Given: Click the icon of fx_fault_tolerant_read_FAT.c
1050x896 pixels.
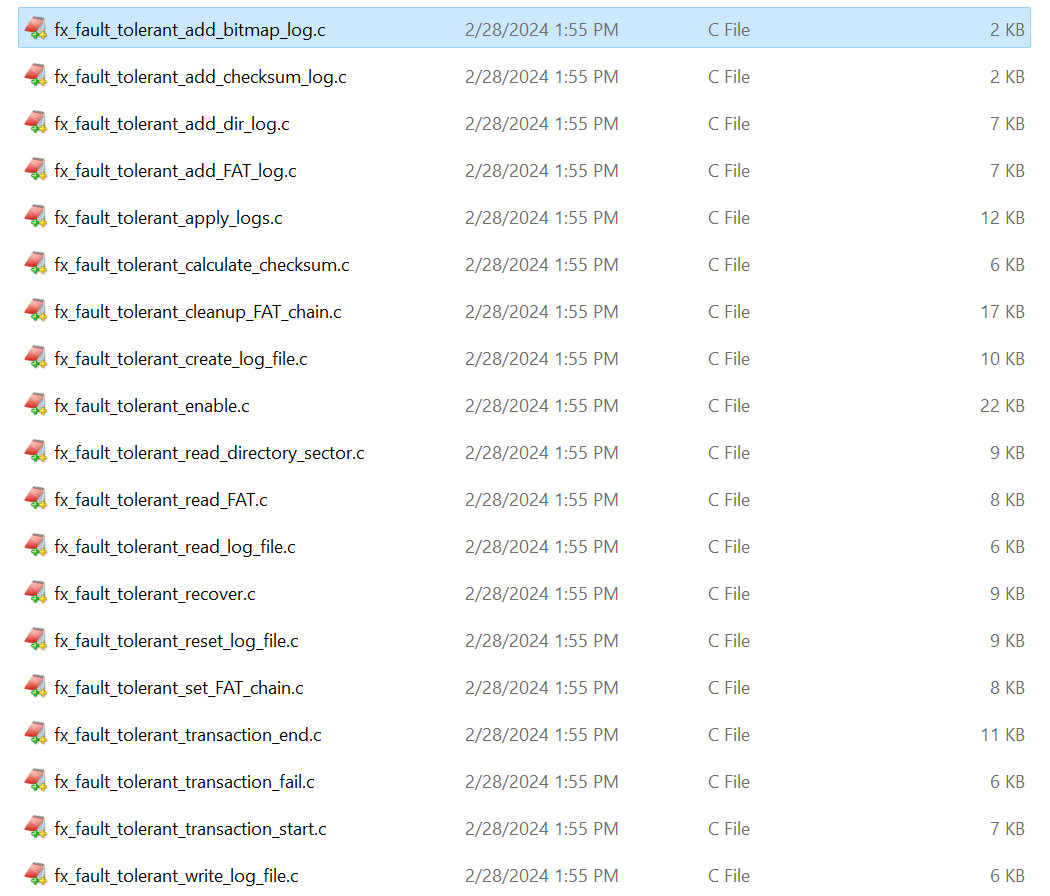Looking at the screenshot, I should click(x=35, y=498).
